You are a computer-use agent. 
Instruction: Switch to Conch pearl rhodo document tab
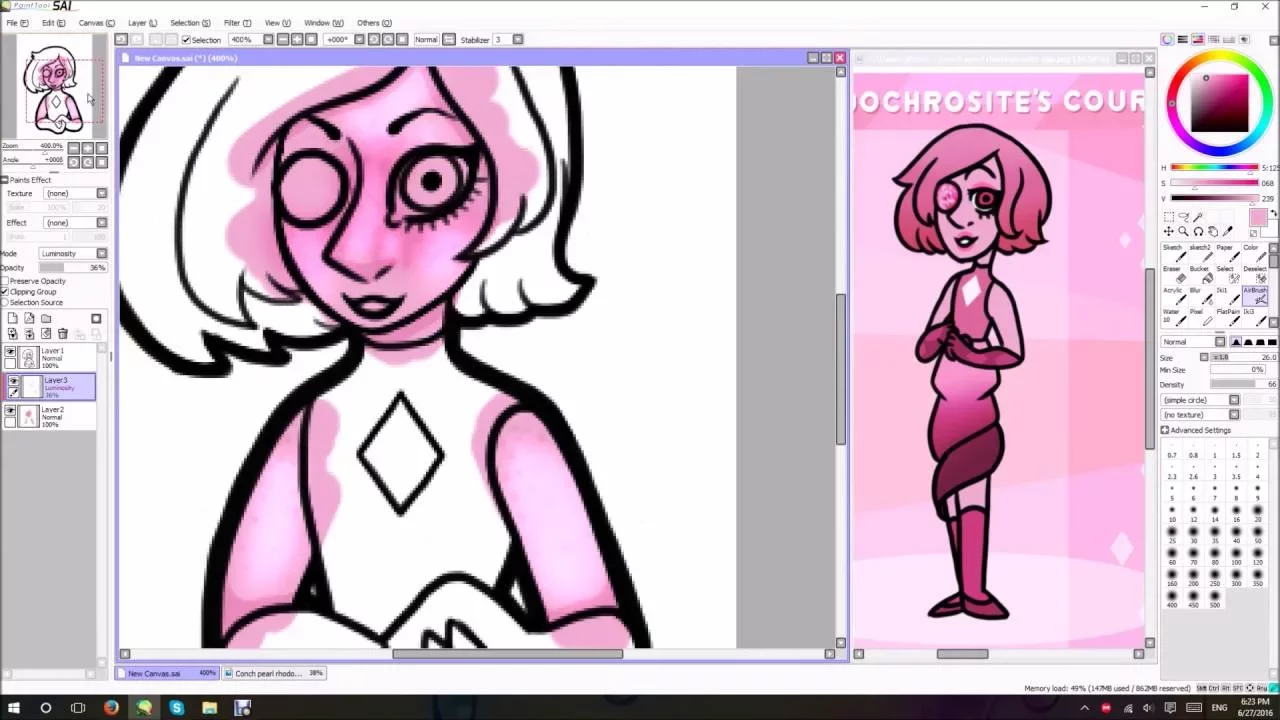[x=273, y=674]
